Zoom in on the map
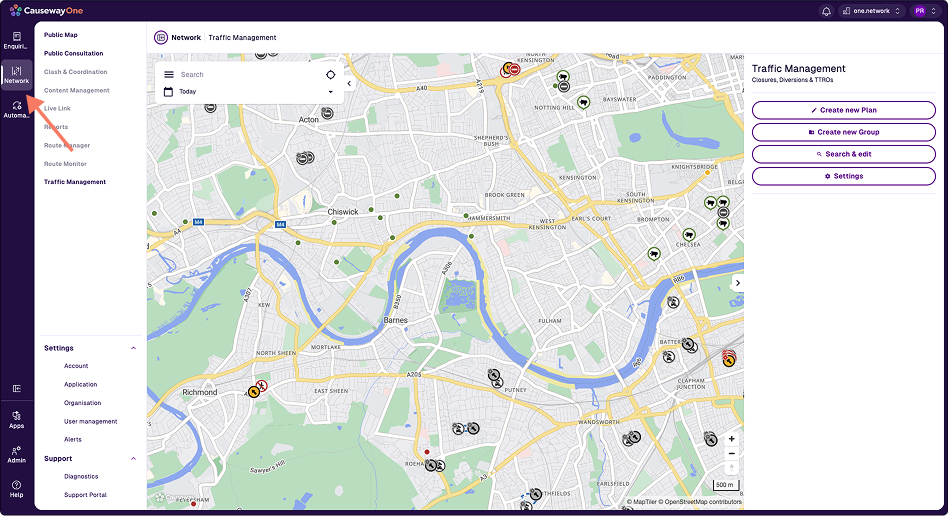Screen dimensions: 948x516 point(732,439)
